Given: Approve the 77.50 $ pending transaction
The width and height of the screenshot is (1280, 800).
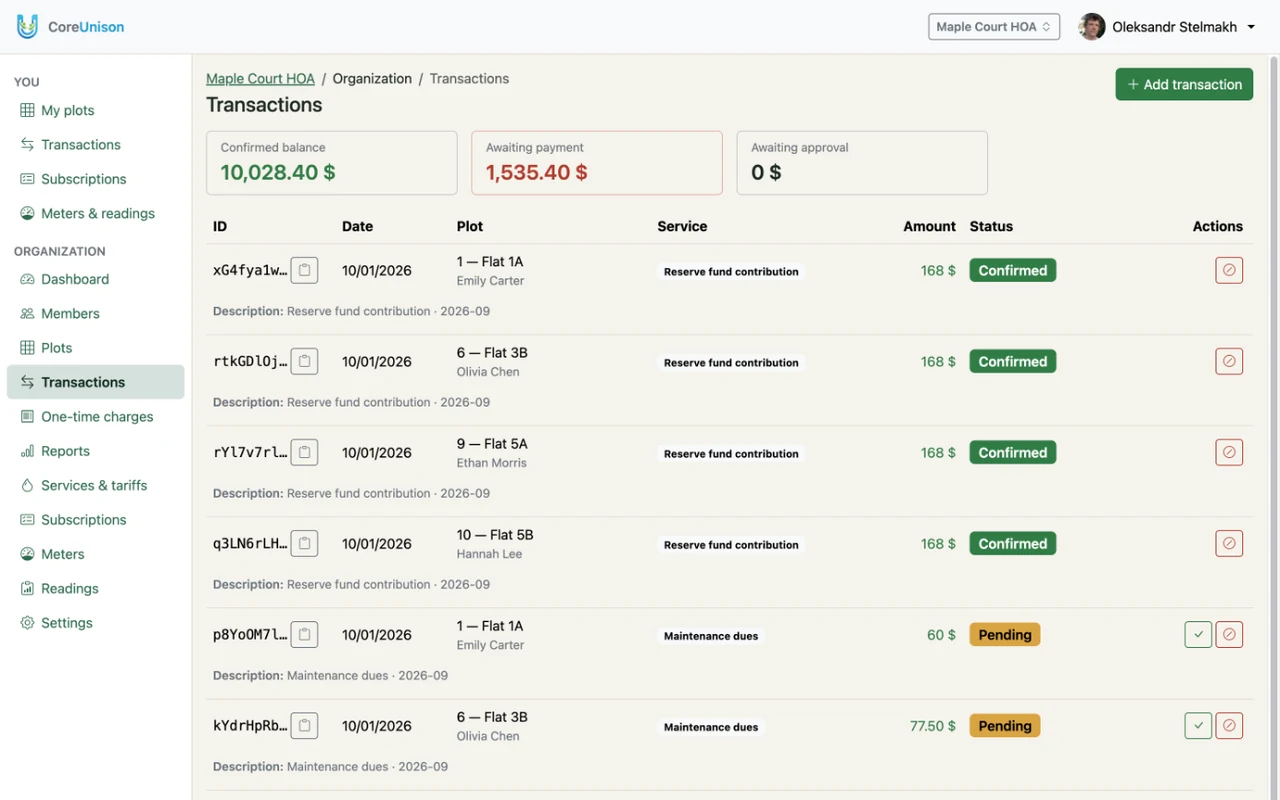Looking at the screenshot, I should (1198, 725).
